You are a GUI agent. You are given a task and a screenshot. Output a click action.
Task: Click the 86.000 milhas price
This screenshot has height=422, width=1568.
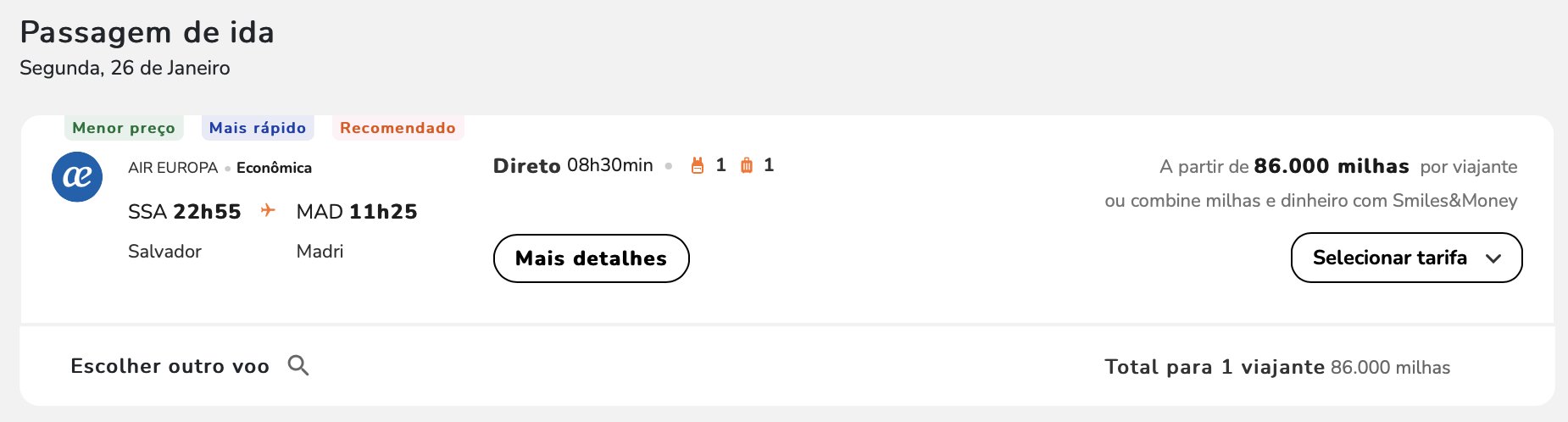click(x=1331, y=166)
